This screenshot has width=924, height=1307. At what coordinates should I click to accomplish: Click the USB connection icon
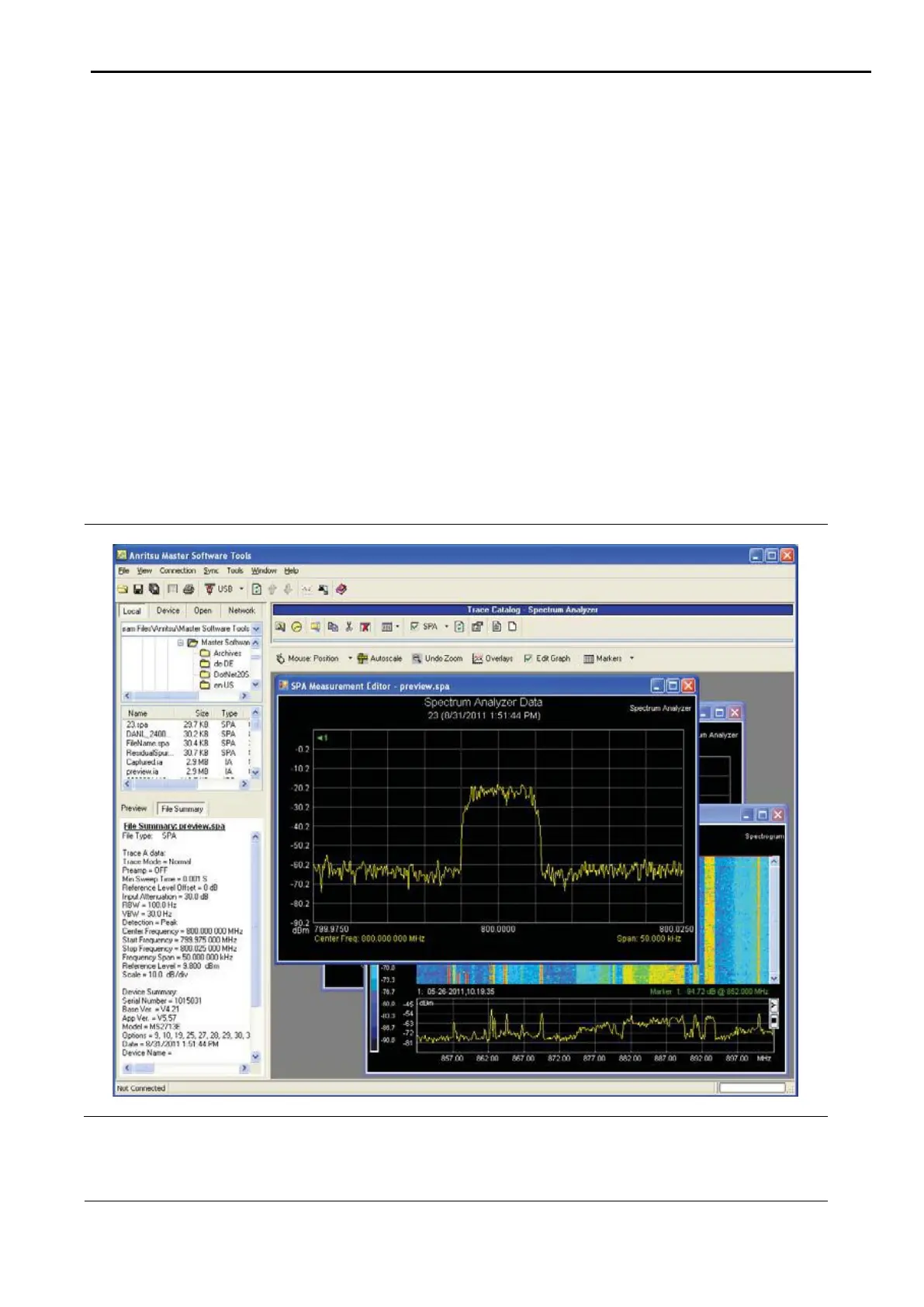[209, 589]
